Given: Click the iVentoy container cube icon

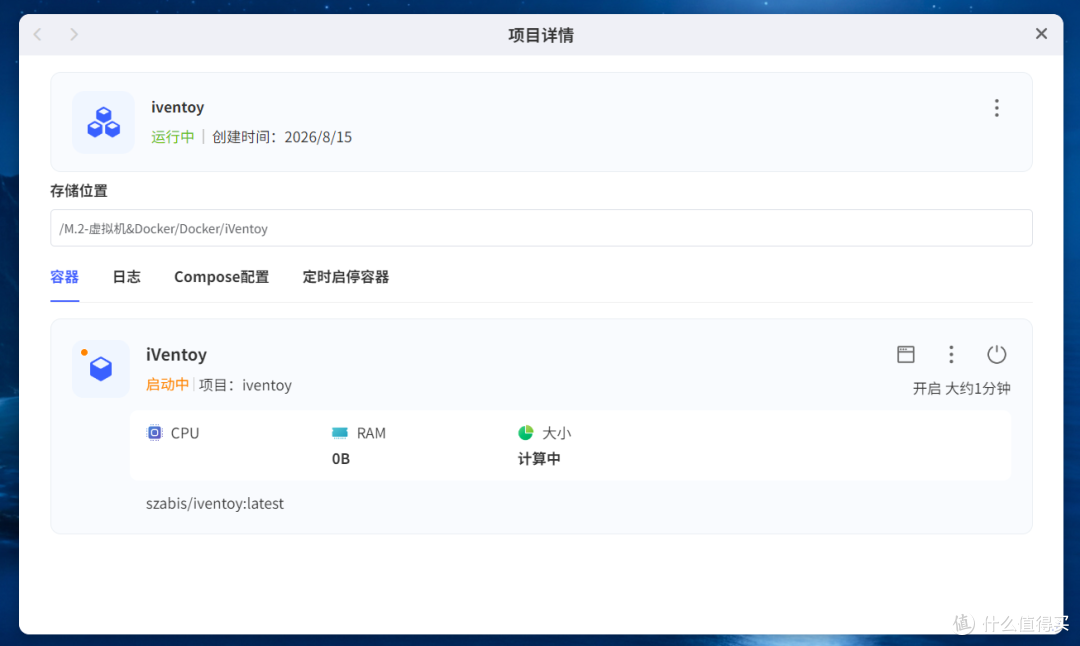Looking at the screenshot, I should (x=101, y=368).
